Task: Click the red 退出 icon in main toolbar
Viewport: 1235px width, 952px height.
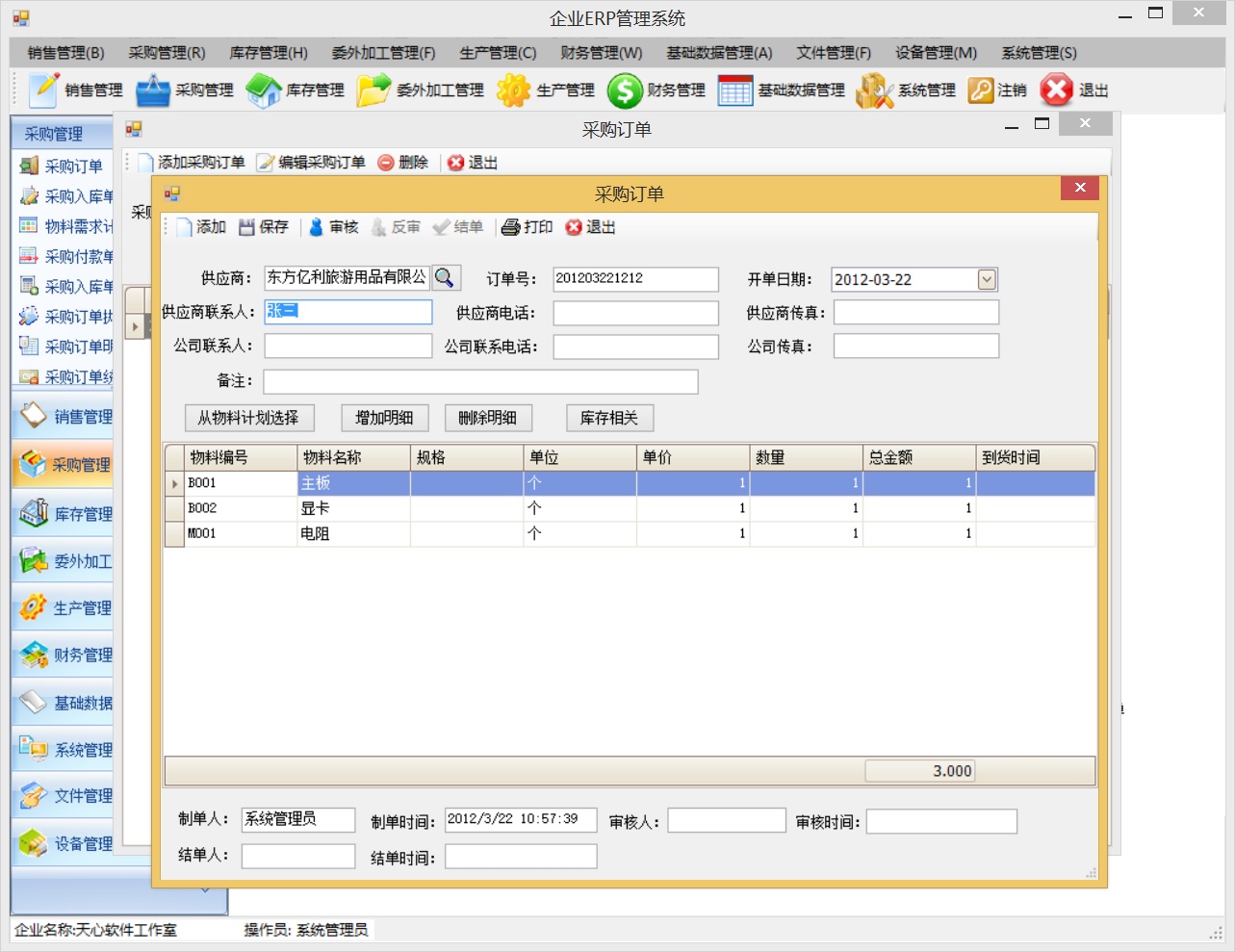Action: click(1057, 90)
